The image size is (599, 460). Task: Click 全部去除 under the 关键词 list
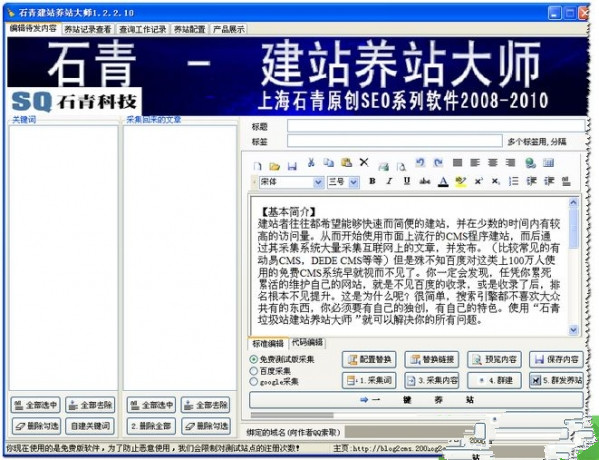[x=91, y=405]
